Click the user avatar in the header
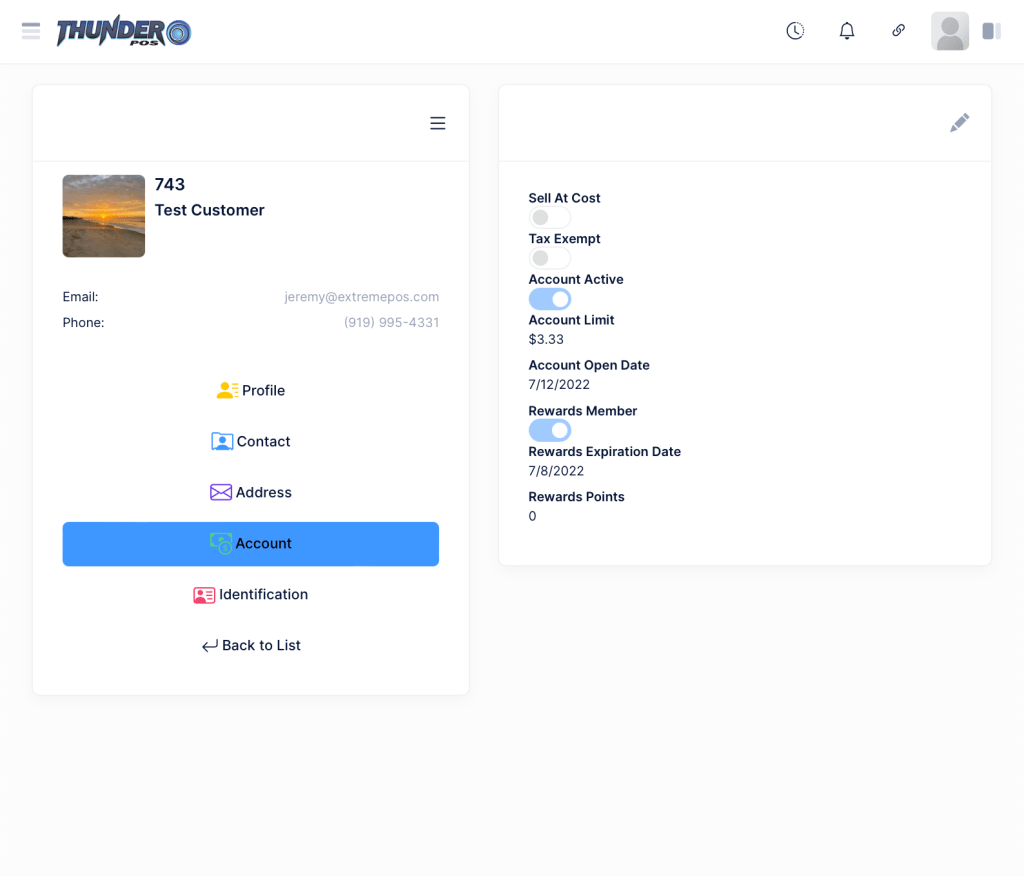The width and height of the screenshot is (1024, 876). pos(949,31)
